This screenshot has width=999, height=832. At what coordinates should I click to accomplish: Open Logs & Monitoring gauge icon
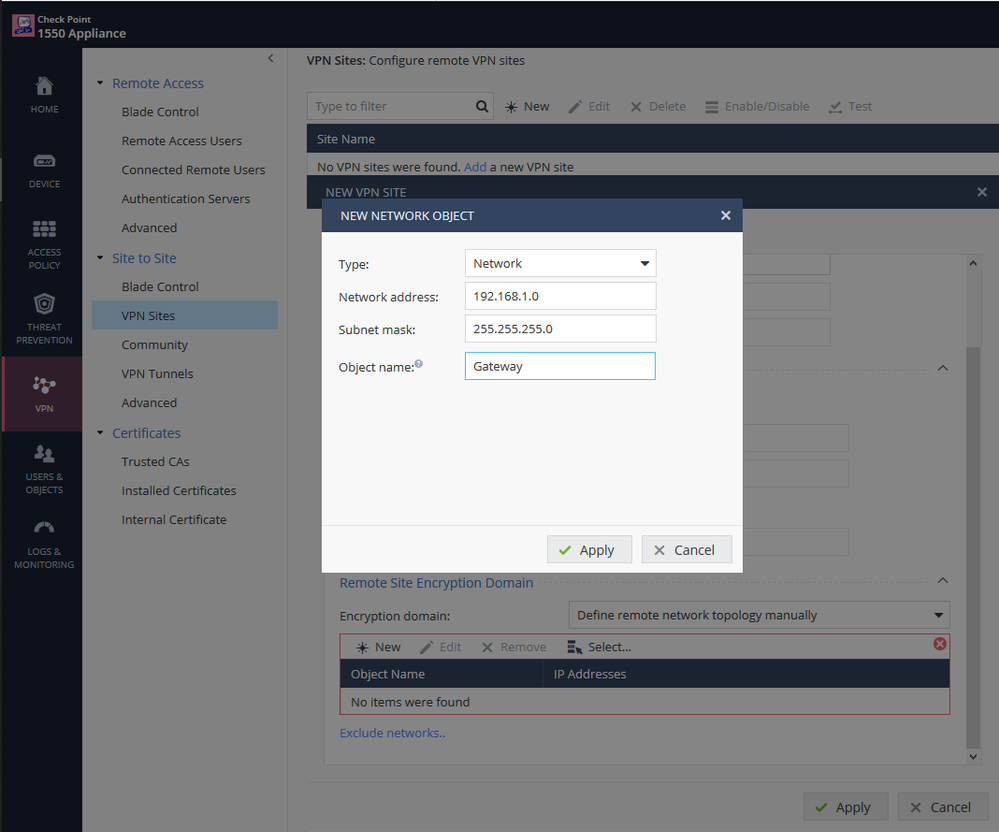point(44,528)
